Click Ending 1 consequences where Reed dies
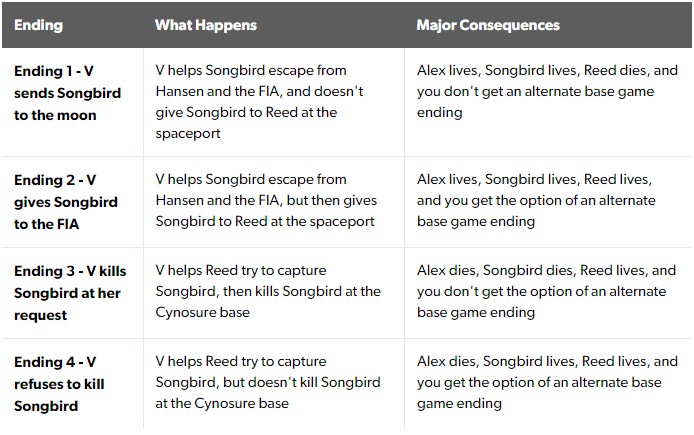Viewport: 694px width, 435px height. [x=547, y=91]
